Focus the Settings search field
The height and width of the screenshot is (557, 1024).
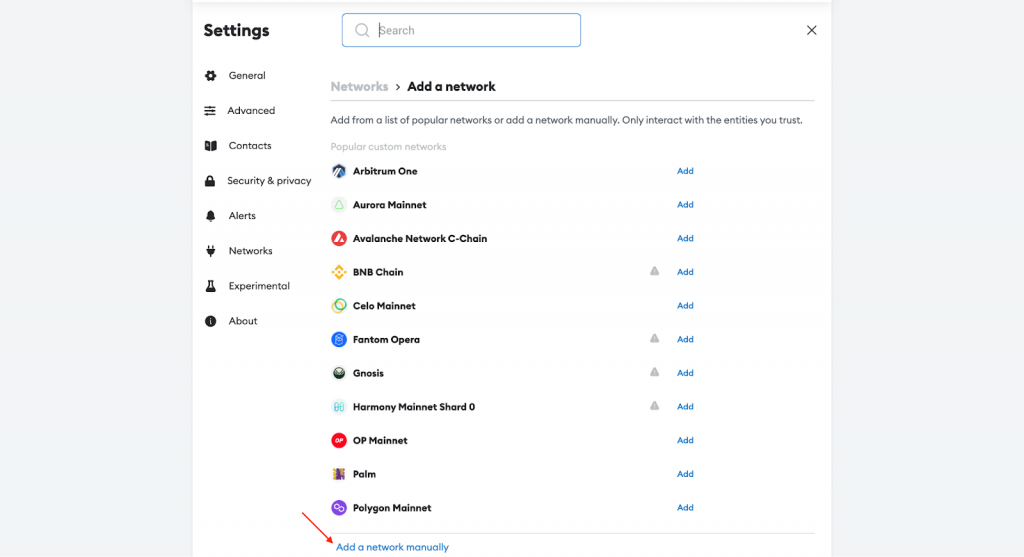click(x=461, y=30)
